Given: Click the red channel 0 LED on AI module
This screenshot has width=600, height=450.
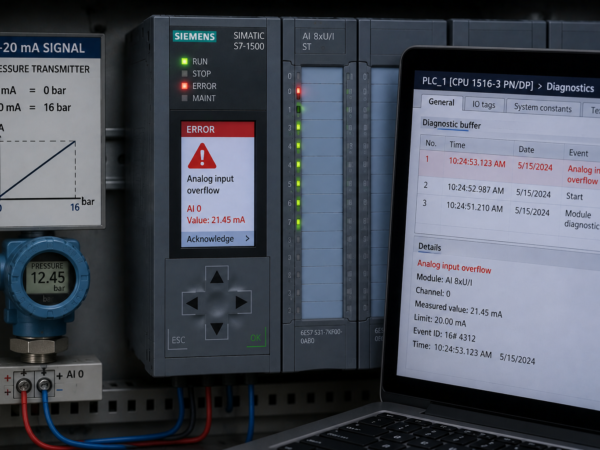Looking at the screenshot, I should [x=298, y=91].
